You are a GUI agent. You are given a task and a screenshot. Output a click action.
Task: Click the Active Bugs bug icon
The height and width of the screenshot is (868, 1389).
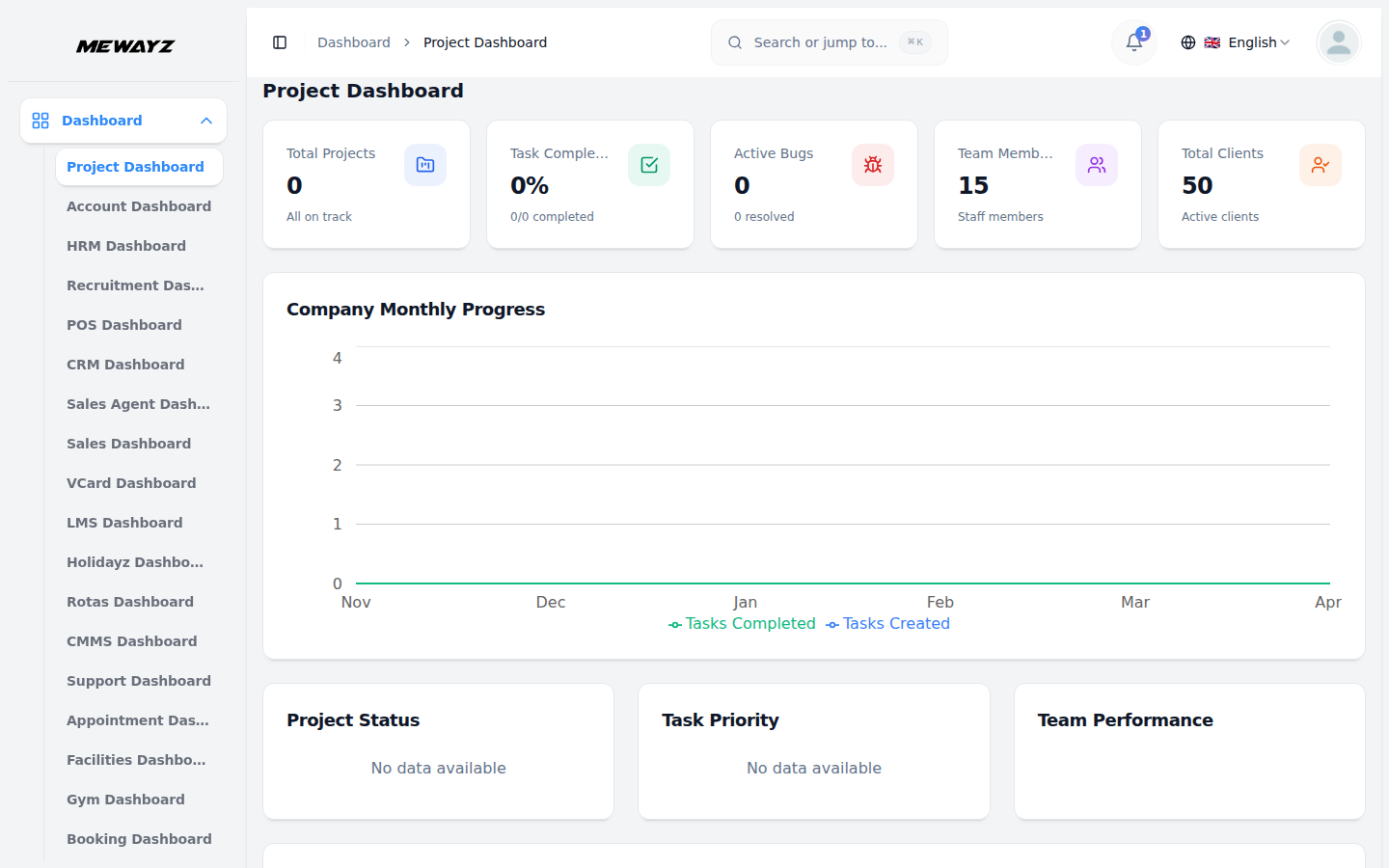pyautogui.click(x=873, y=165)
